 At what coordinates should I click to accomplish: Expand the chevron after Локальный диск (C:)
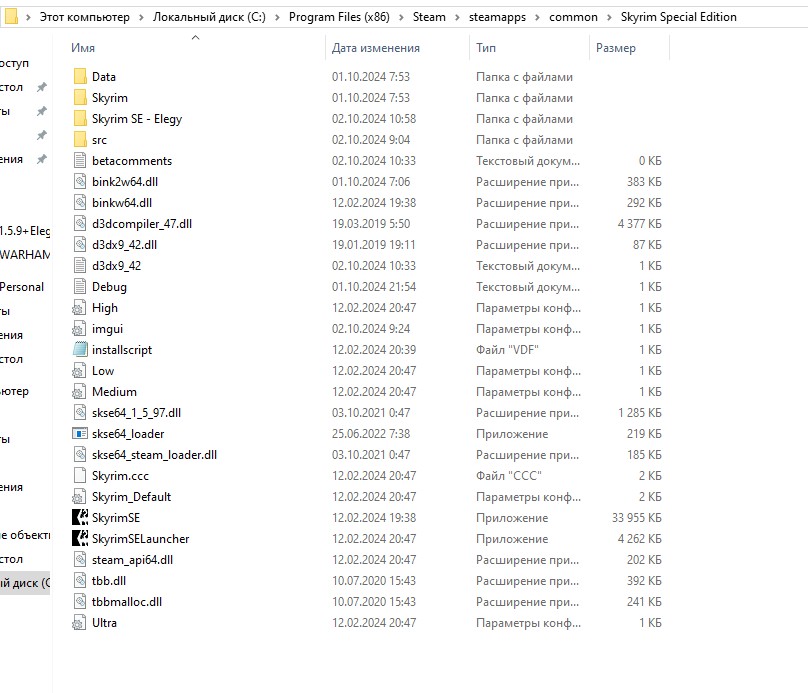pyautogui.click(x=277, y=18)
